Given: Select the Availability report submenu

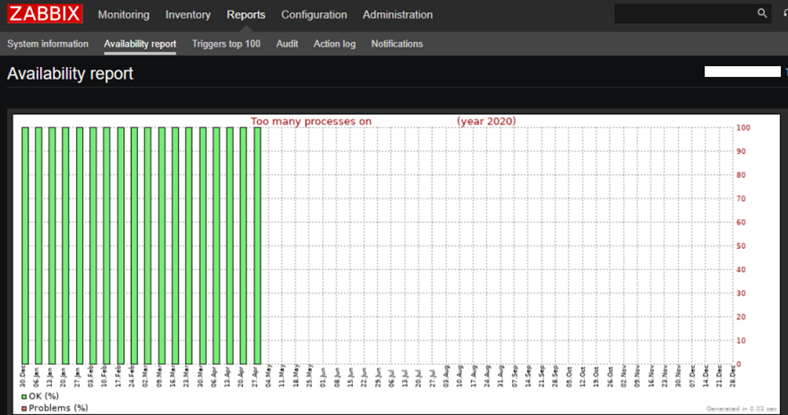Looking at the screenshot, I should [140, 44].
